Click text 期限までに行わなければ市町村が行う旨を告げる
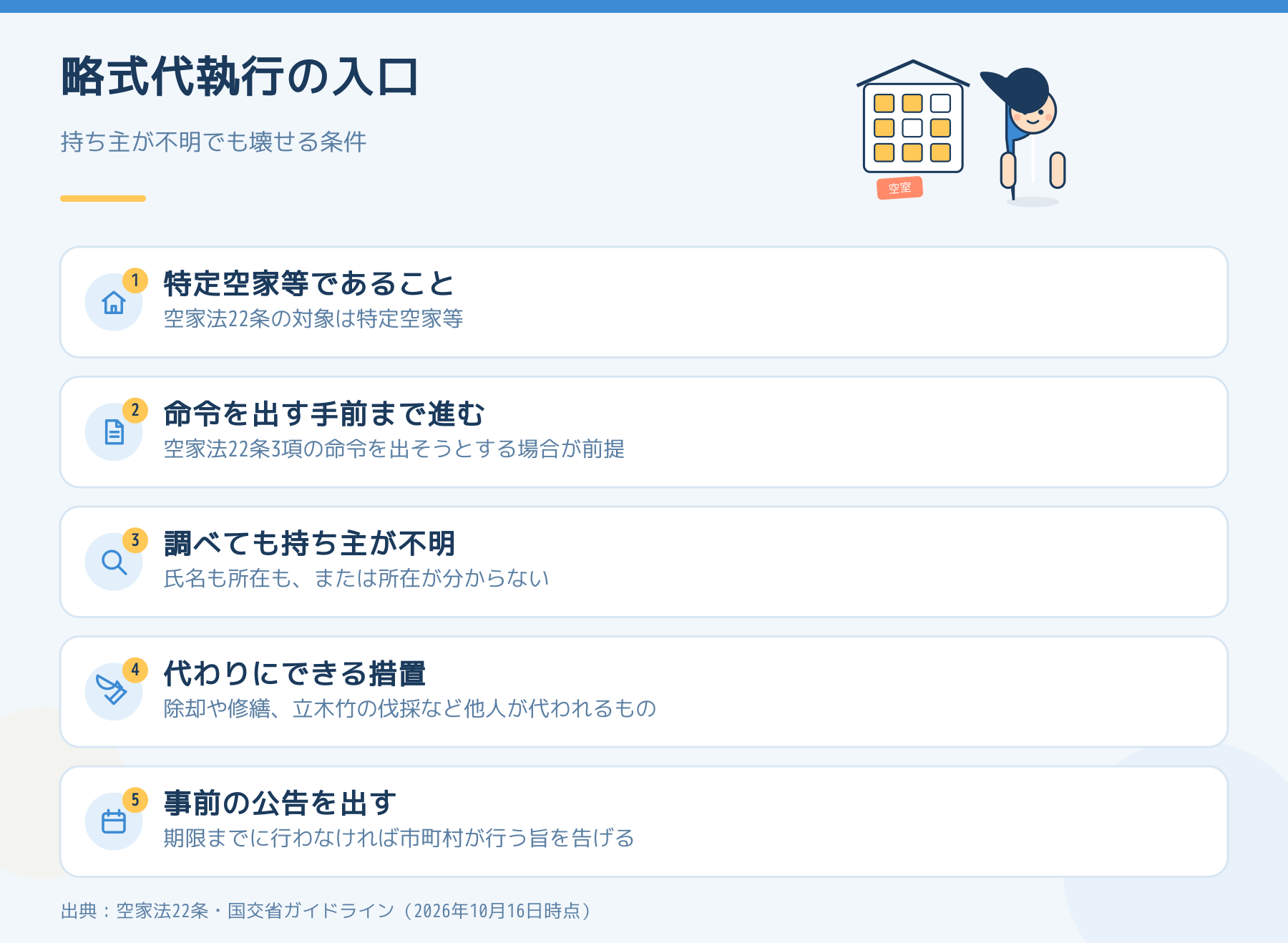The image size is (1288, 943). (x=399, y=838)
